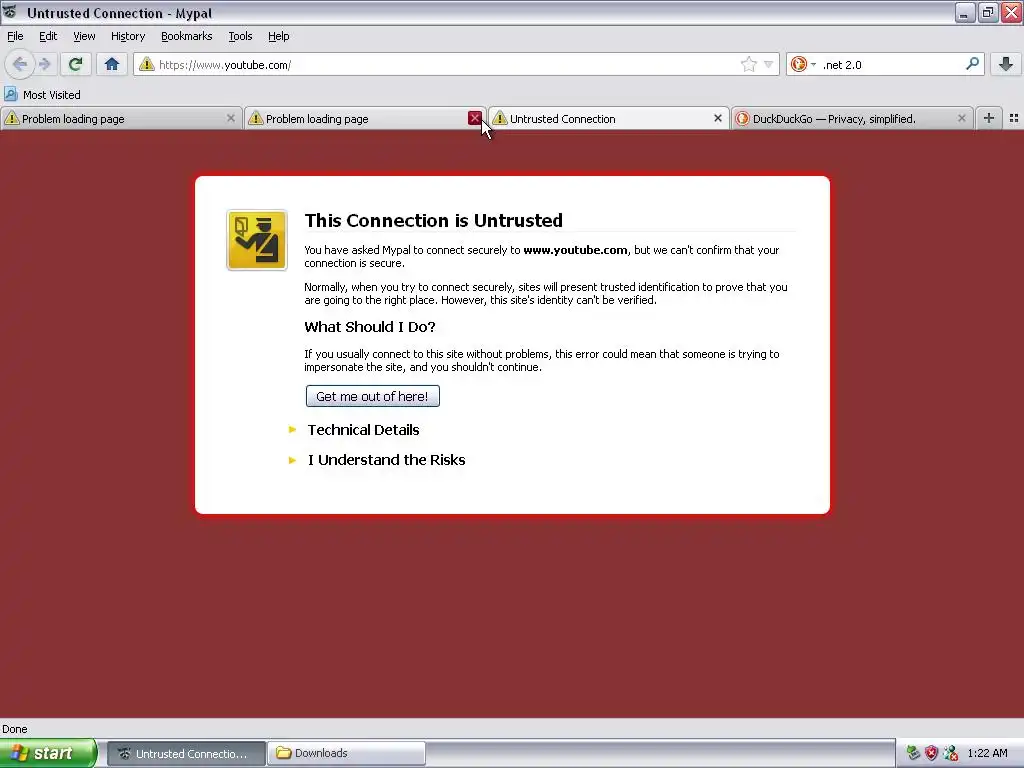Restore down the Mypal window
1024x768 pixels.
988,12
